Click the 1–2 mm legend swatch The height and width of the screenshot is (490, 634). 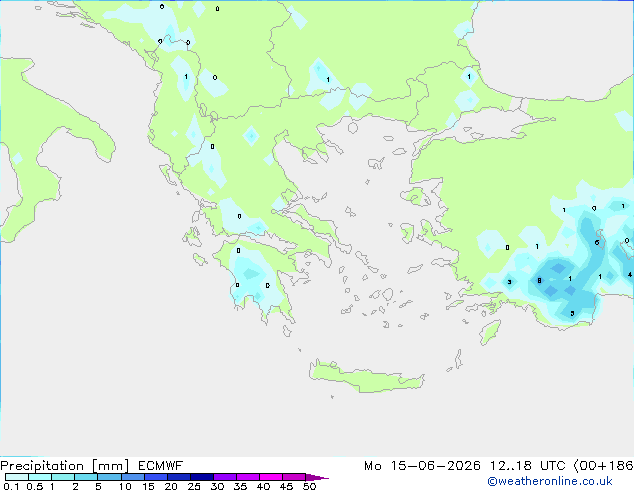(63, 477)
